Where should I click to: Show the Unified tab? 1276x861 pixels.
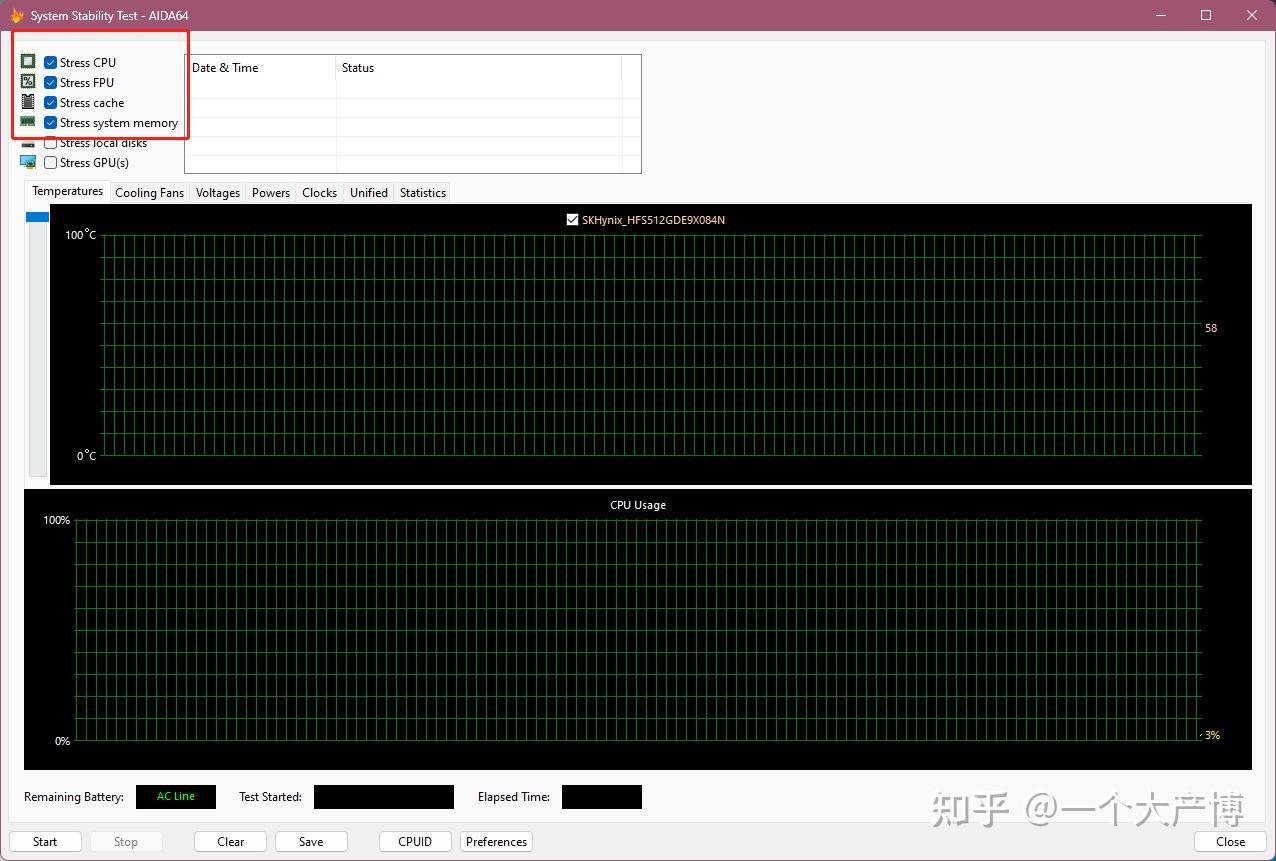368,193
